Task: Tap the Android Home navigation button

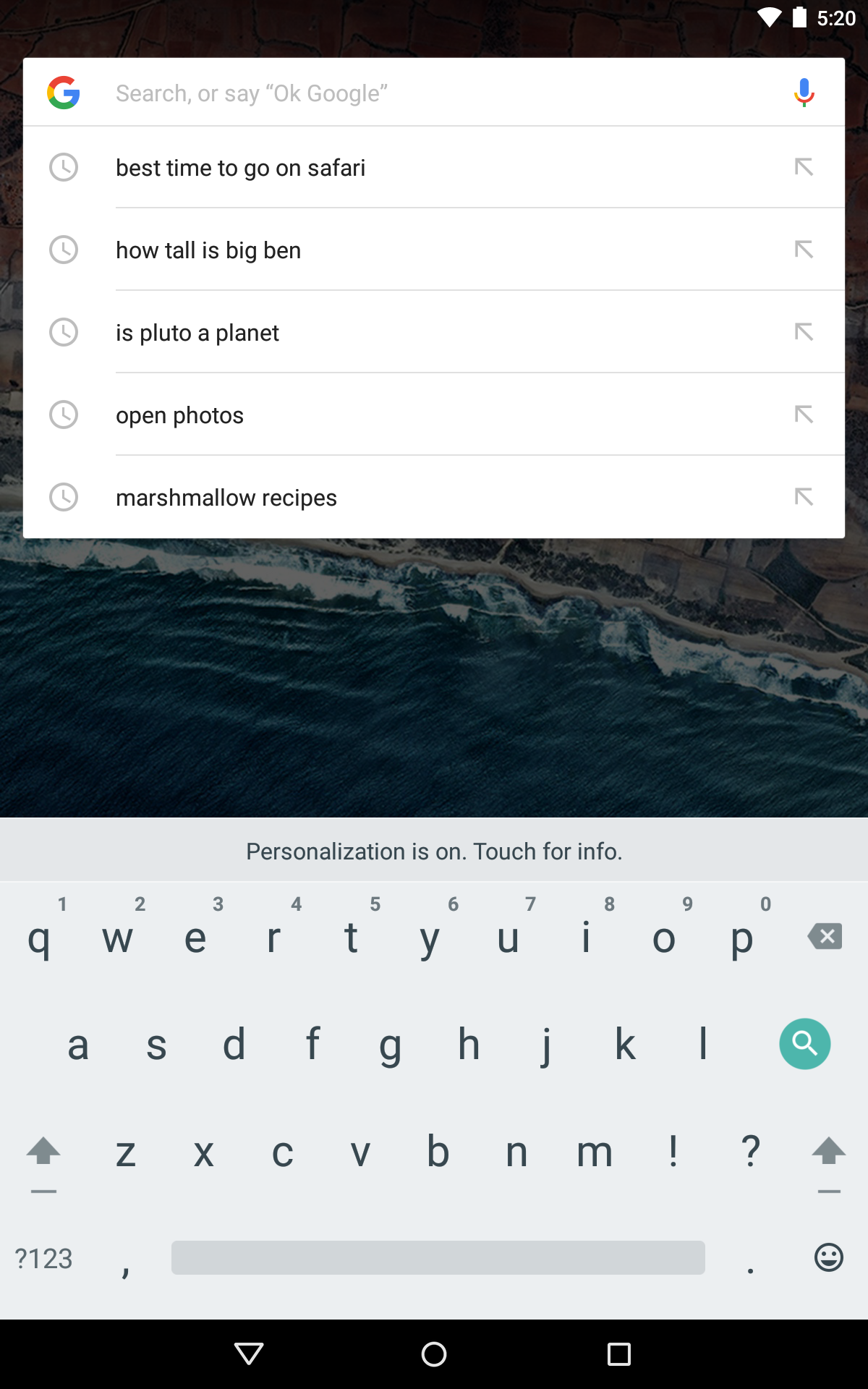Action: coord(434,1354)
